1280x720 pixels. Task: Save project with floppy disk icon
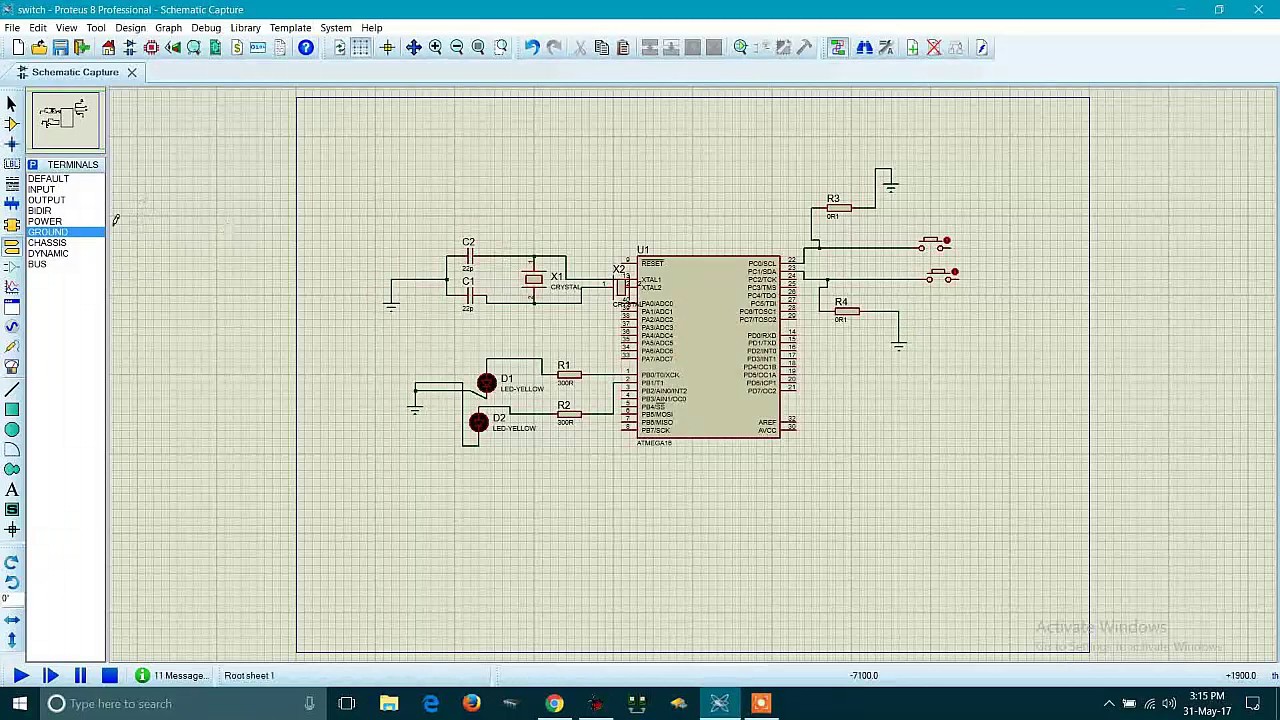point(60,47)
